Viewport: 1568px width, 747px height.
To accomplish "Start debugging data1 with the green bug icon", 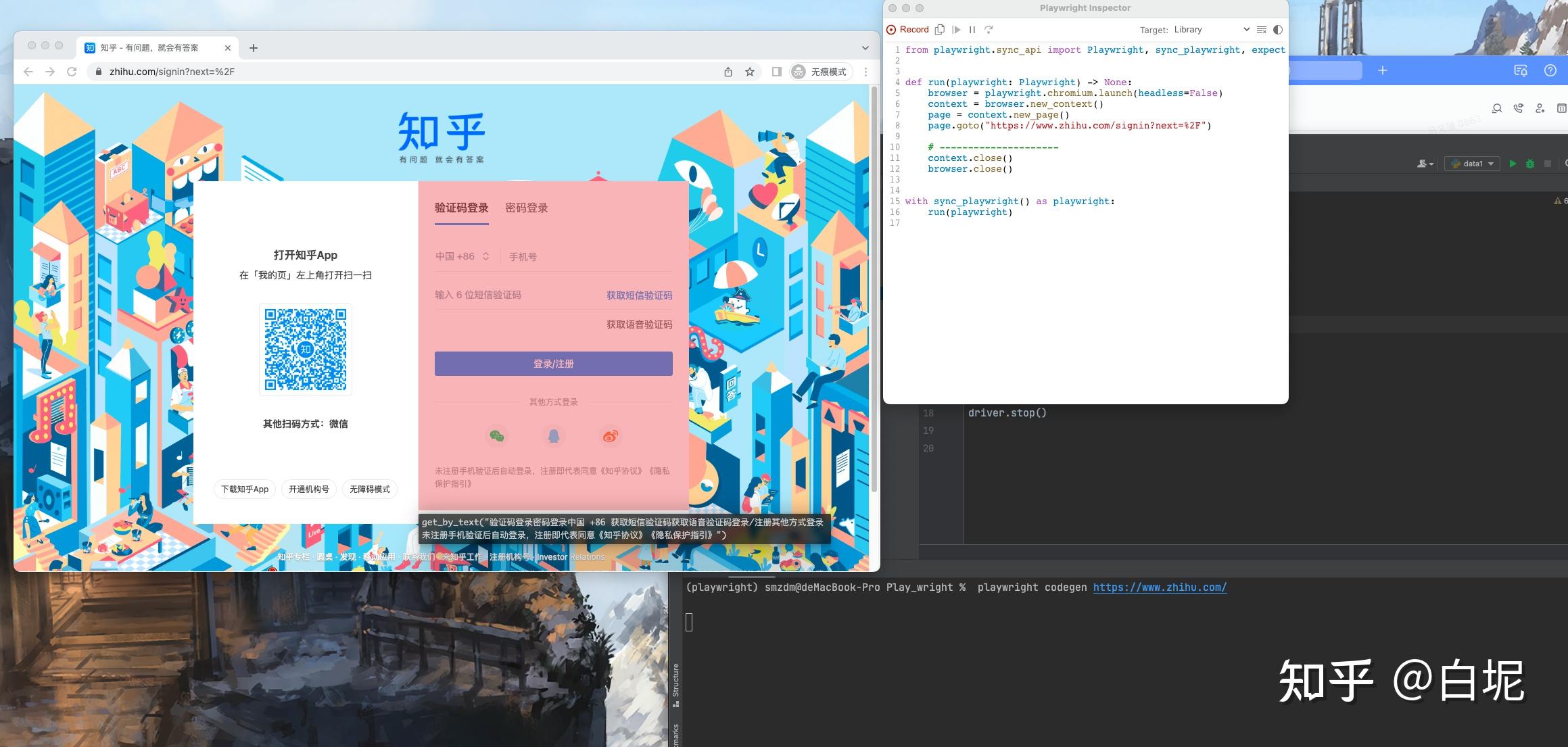I will click(1530, 163).
